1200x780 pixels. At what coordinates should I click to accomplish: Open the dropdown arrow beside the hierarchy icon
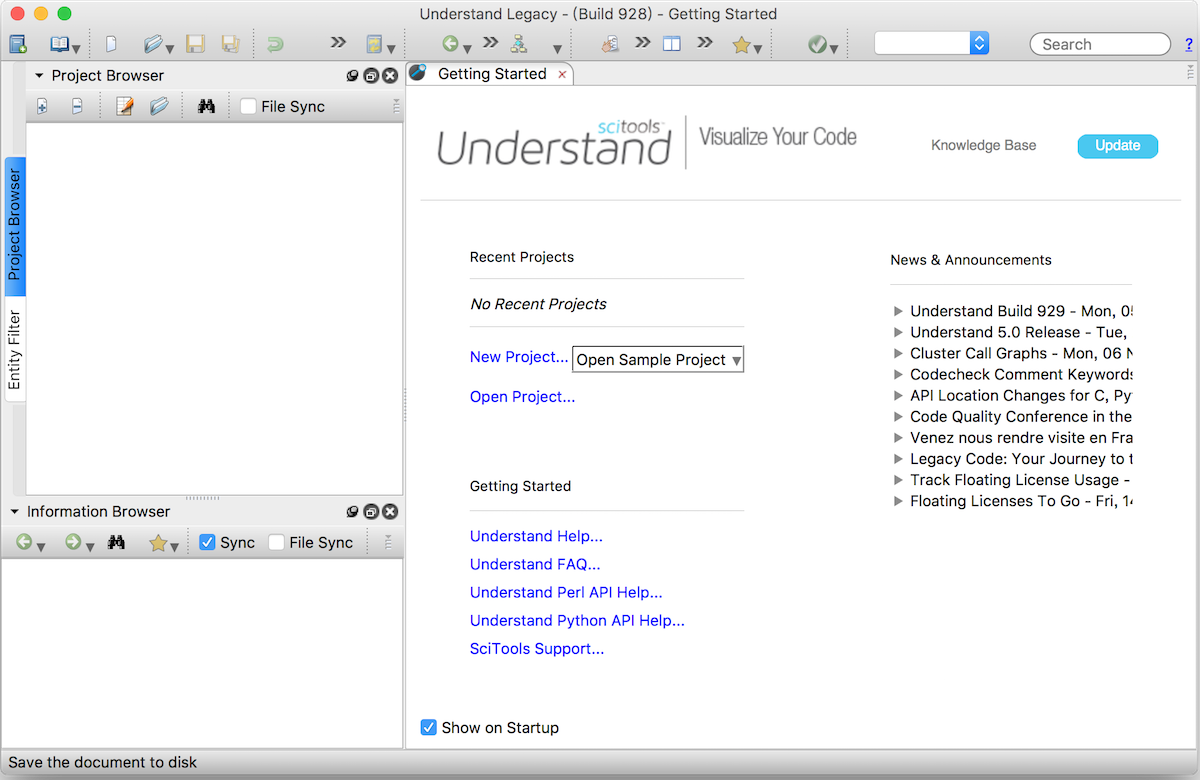tap(557, 48)
